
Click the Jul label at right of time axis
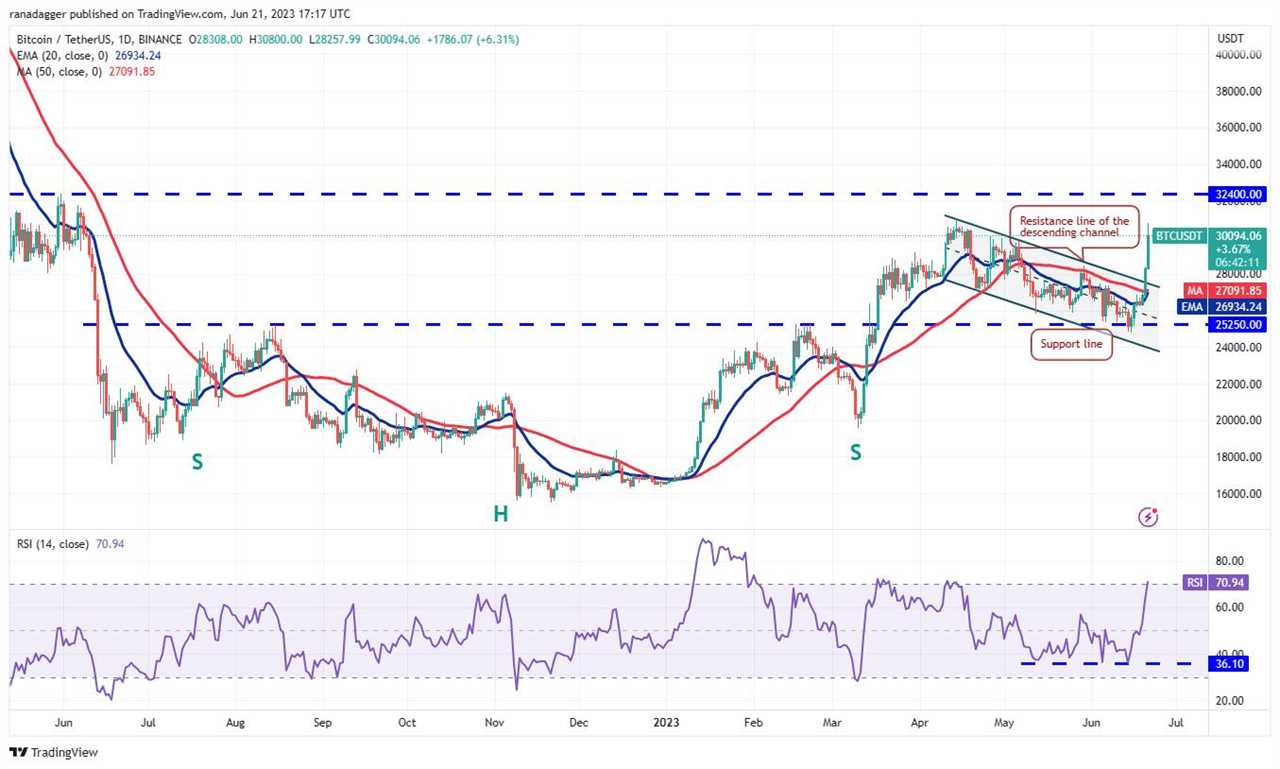click(x=1176, y=720)
